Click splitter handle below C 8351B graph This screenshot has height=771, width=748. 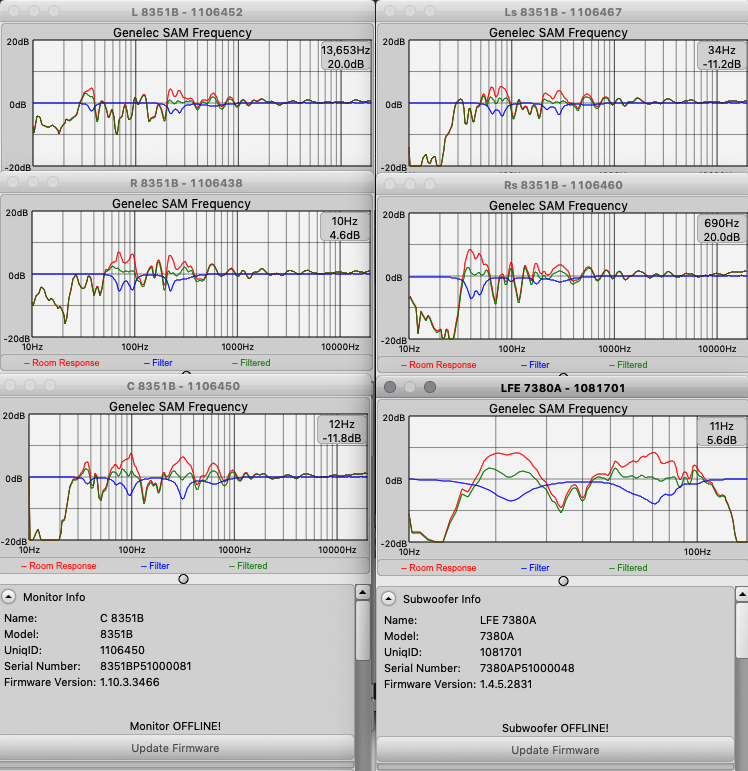[183, 579]
